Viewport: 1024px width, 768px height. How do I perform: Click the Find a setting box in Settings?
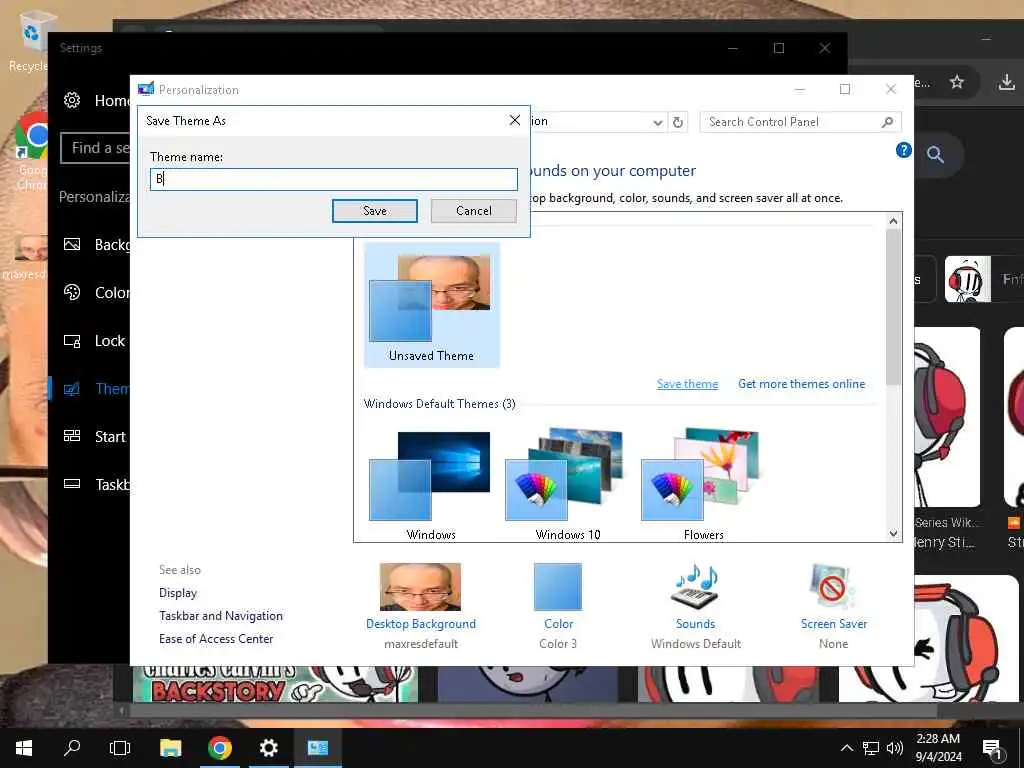pyautogui.click(x=95, y=148)
